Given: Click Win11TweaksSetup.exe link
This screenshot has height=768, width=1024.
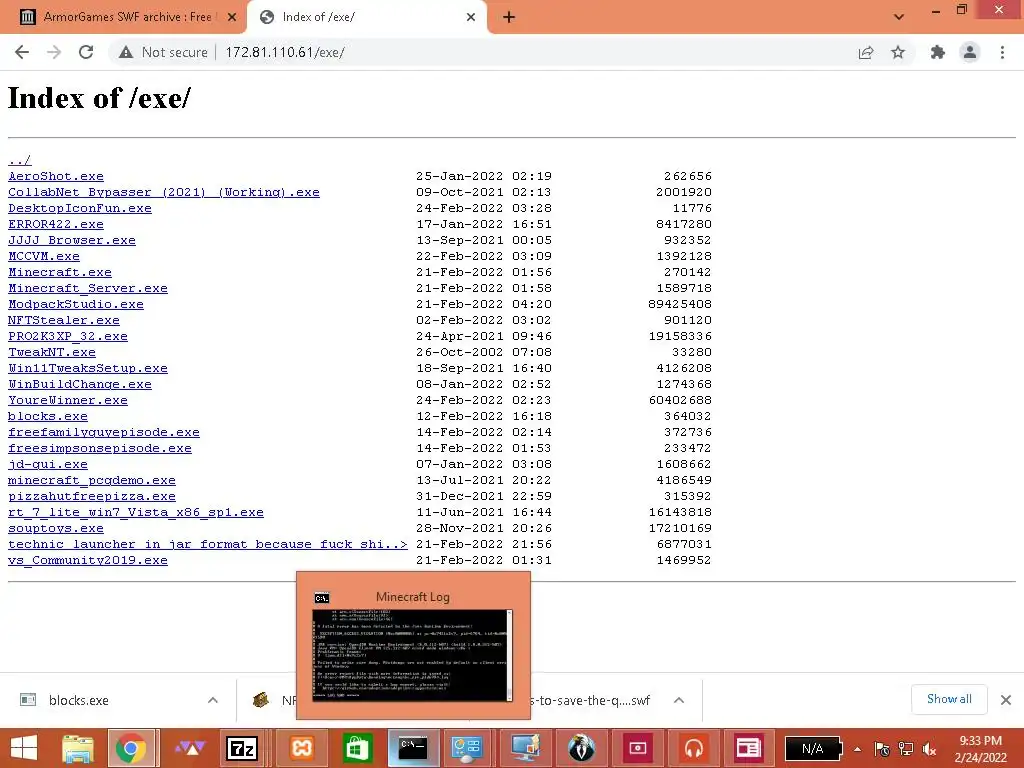Looking at the screenshot, I should [x=88, y=368].
